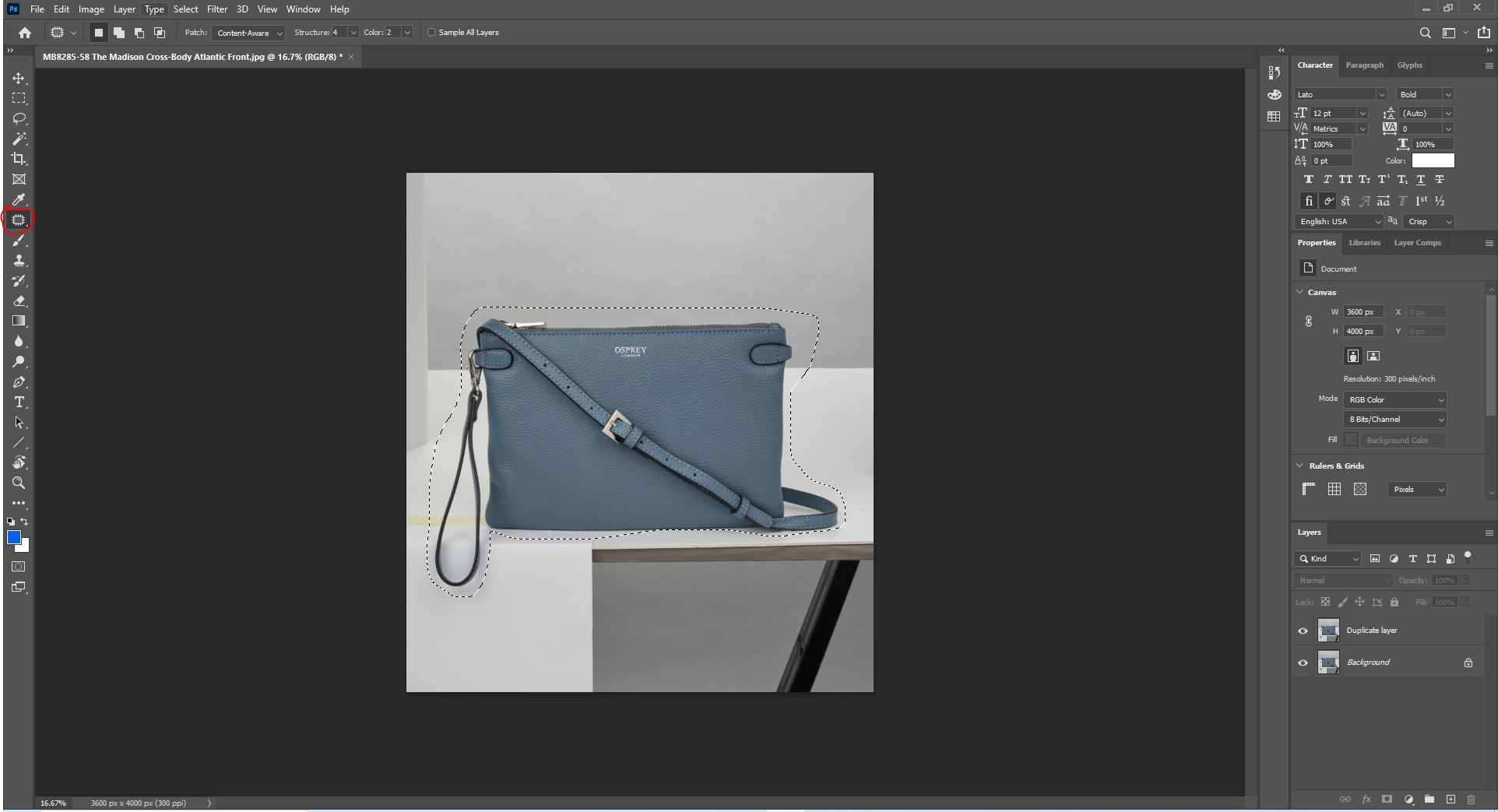Screen dimensions: 1498x812
Task: Toggle Strikethrough text style
Action: point(1440,180)
